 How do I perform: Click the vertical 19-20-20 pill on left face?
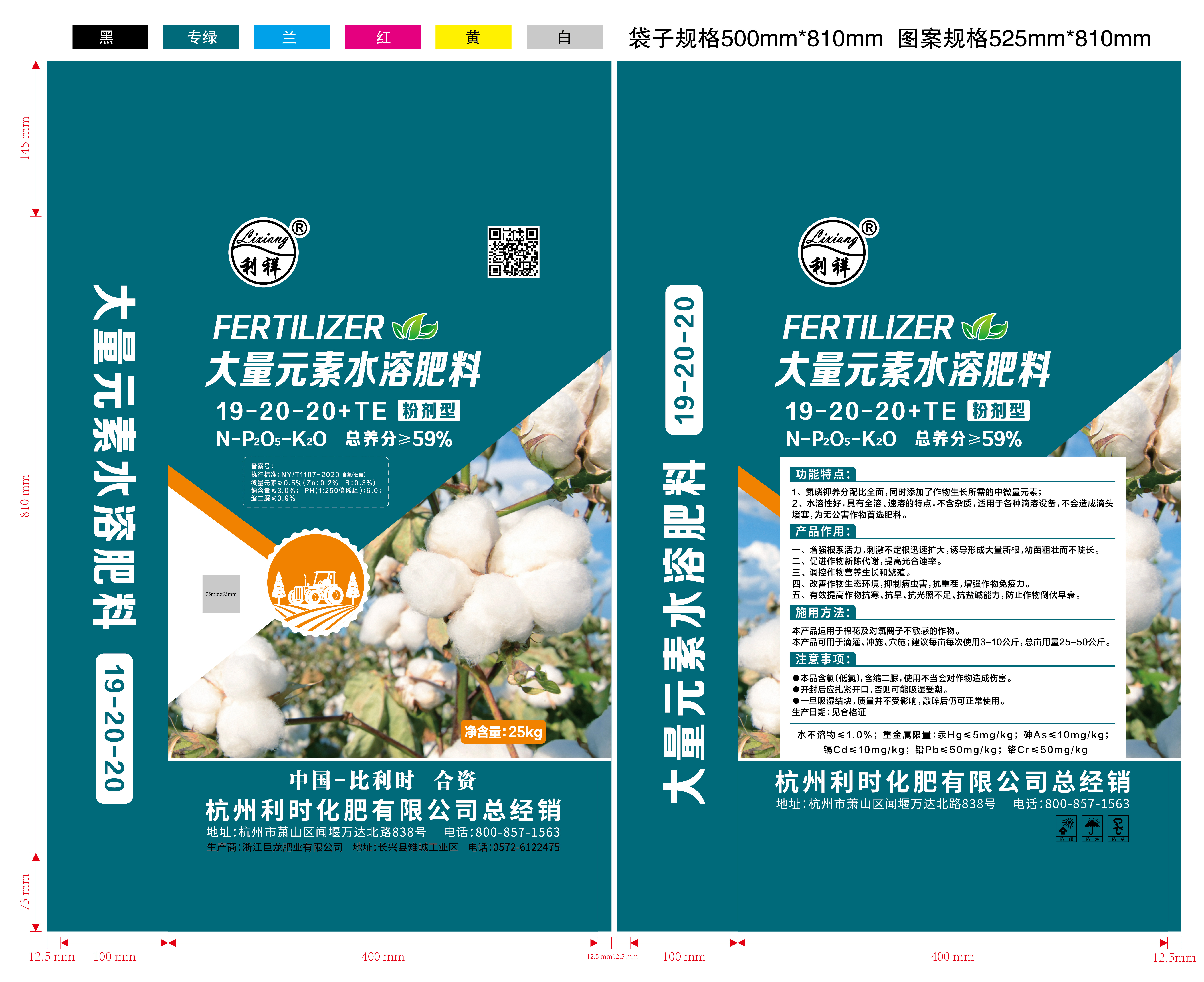[114, 729]
